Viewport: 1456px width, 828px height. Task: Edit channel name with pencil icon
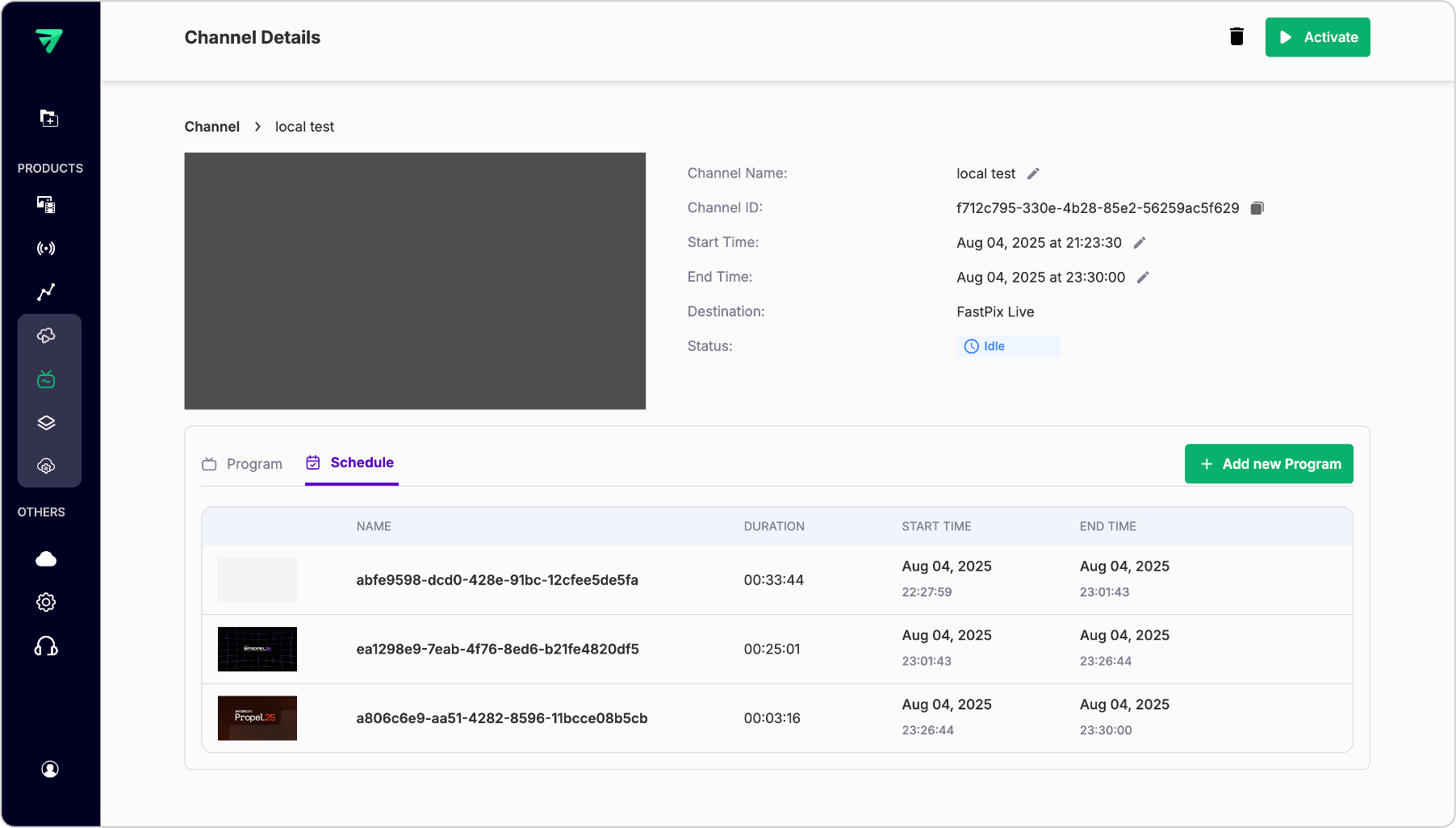coord(1033,174)
